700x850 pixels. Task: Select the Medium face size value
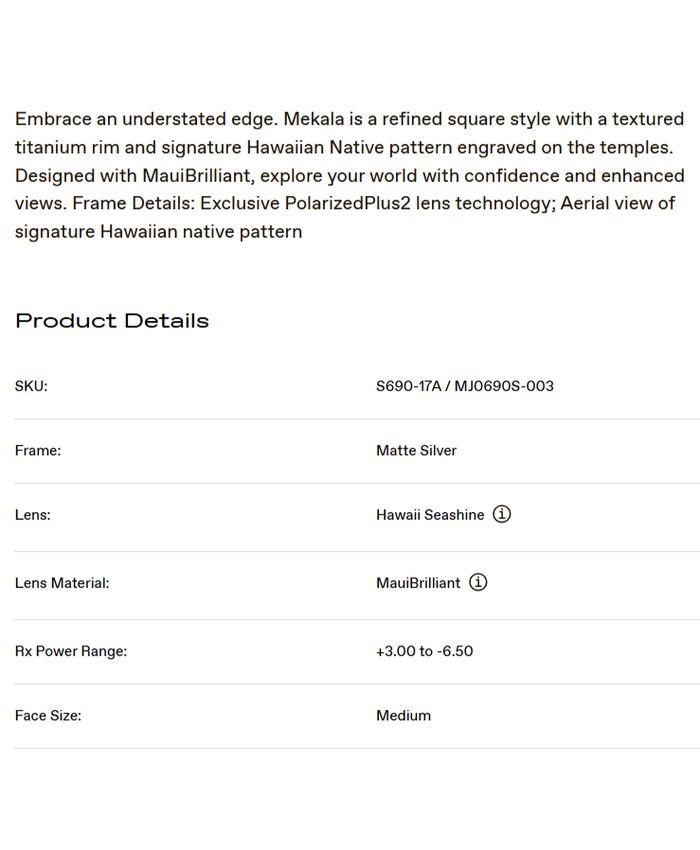click(x=403, y=716)
